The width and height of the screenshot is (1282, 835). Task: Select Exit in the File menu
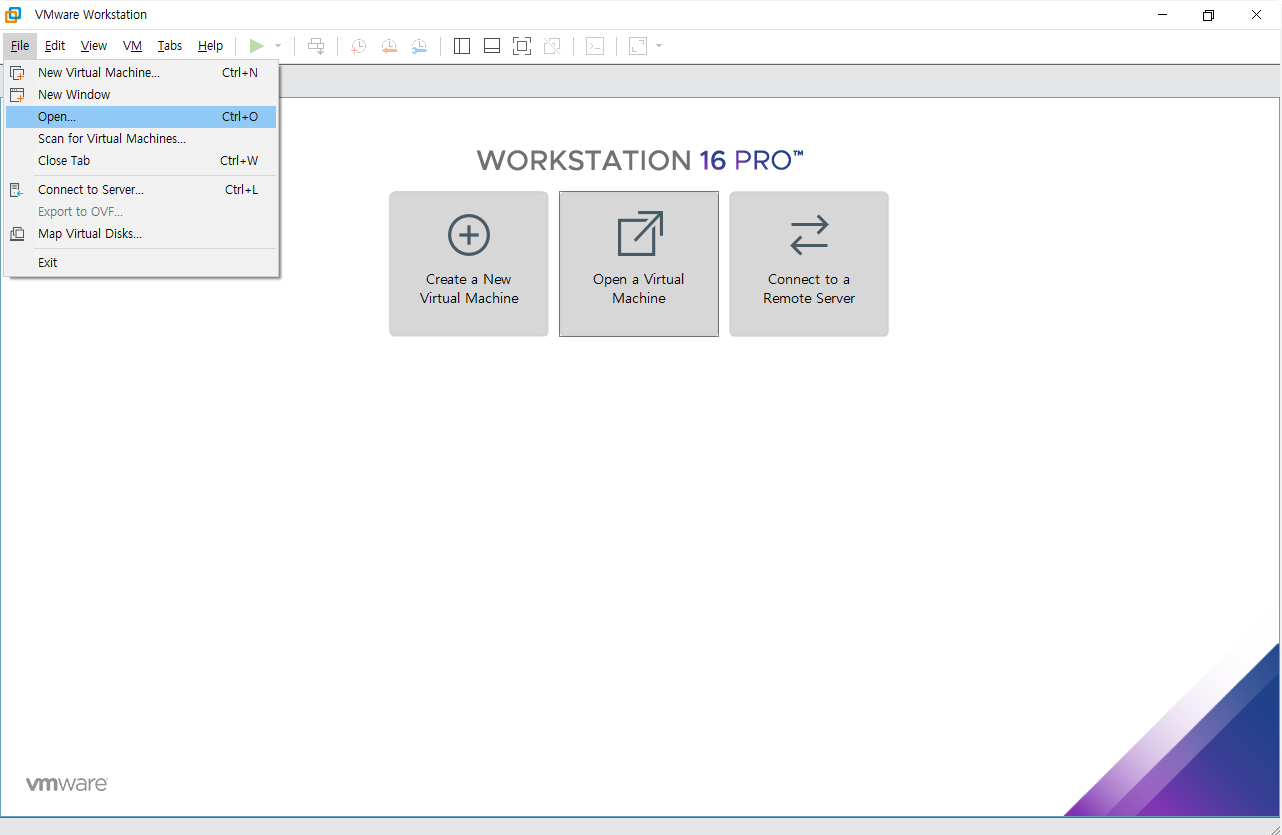141,263
